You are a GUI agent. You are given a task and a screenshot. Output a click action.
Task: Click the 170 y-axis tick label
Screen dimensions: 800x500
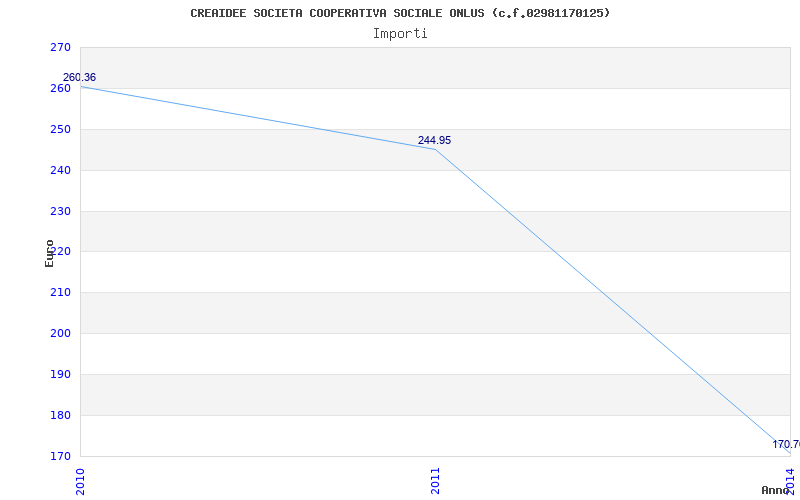click(x=60, y=456)
